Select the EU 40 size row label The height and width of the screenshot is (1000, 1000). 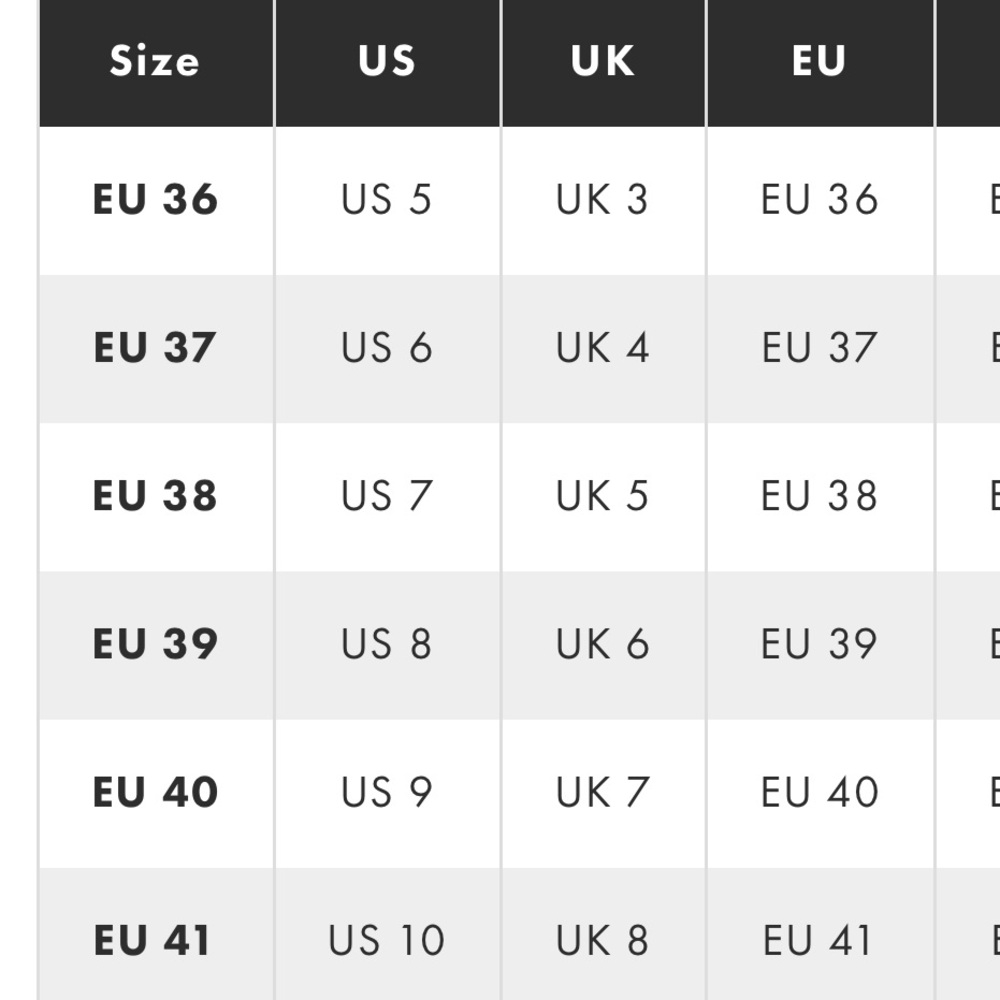coord(156,792)
